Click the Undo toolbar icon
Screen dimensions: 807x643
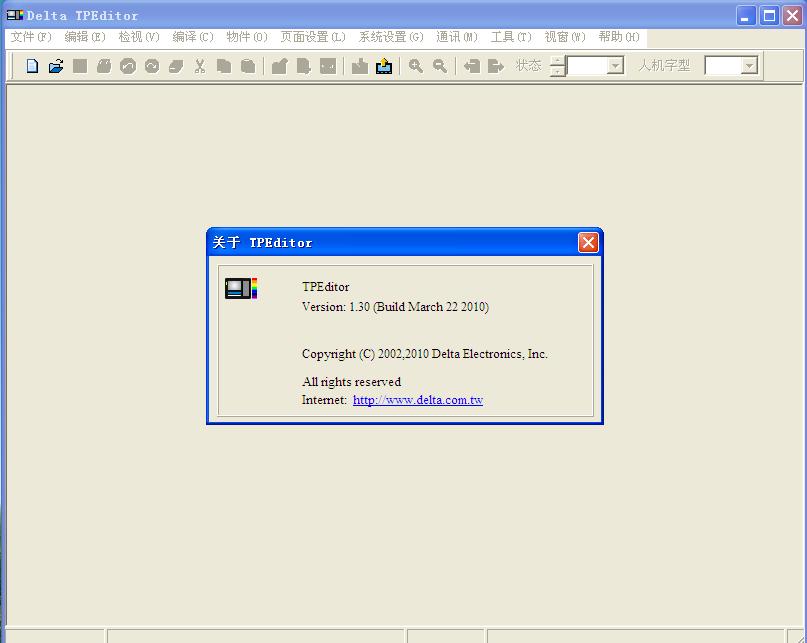pyautogui.click(x=128, y=66)
